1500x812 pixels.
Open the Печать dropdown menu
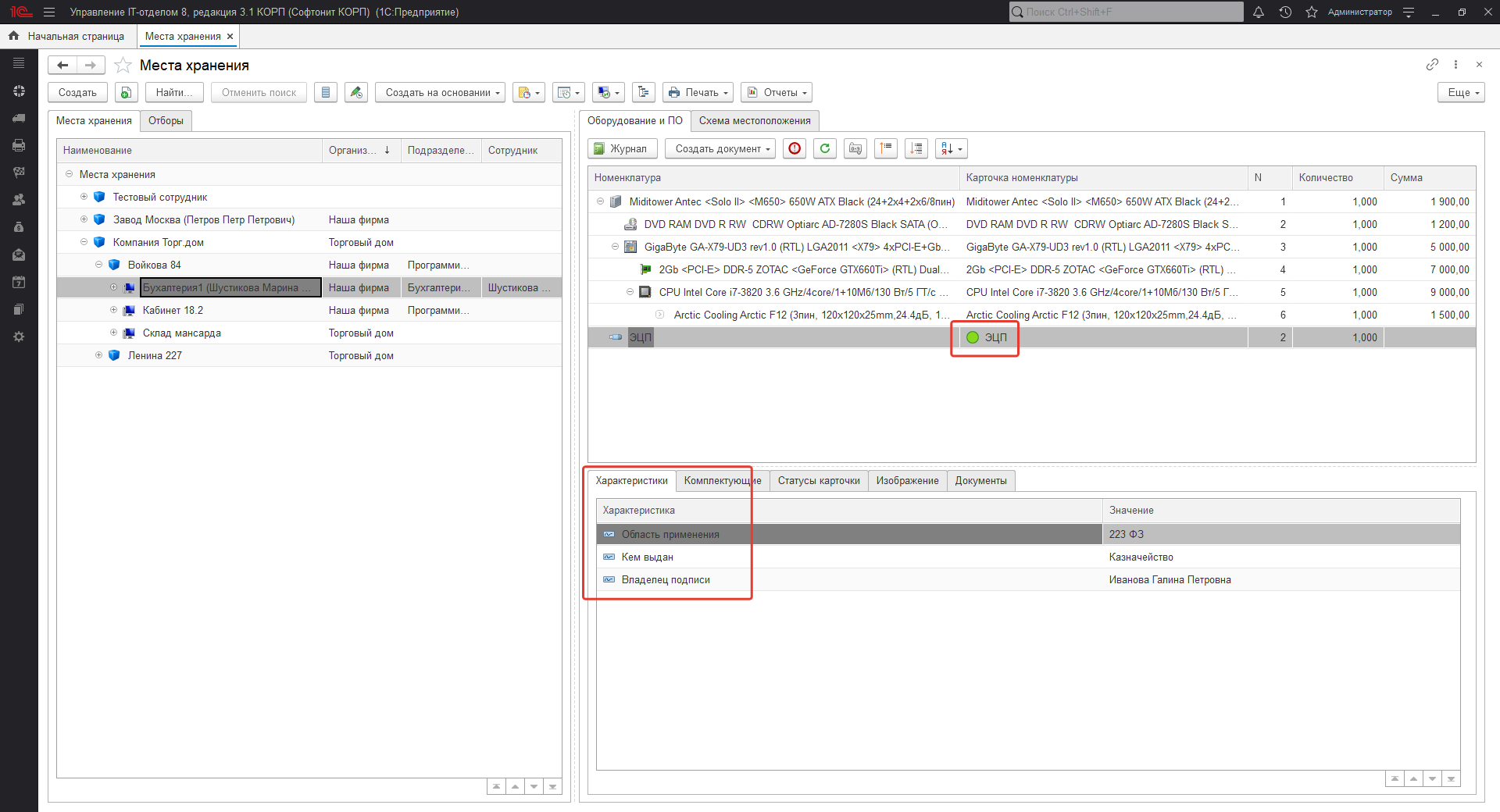click(698, 92)
